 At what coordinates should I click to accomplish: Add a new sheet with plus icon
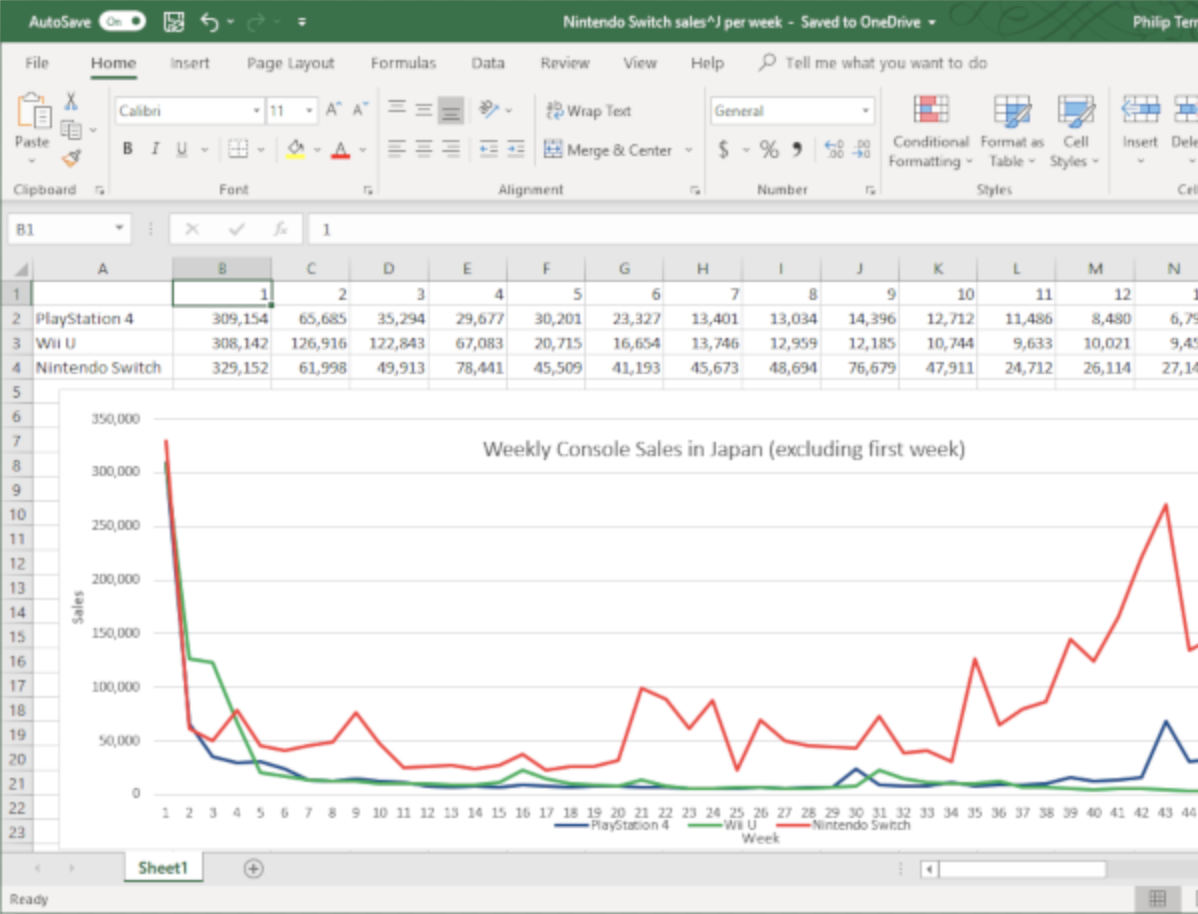tap(254, 868)
